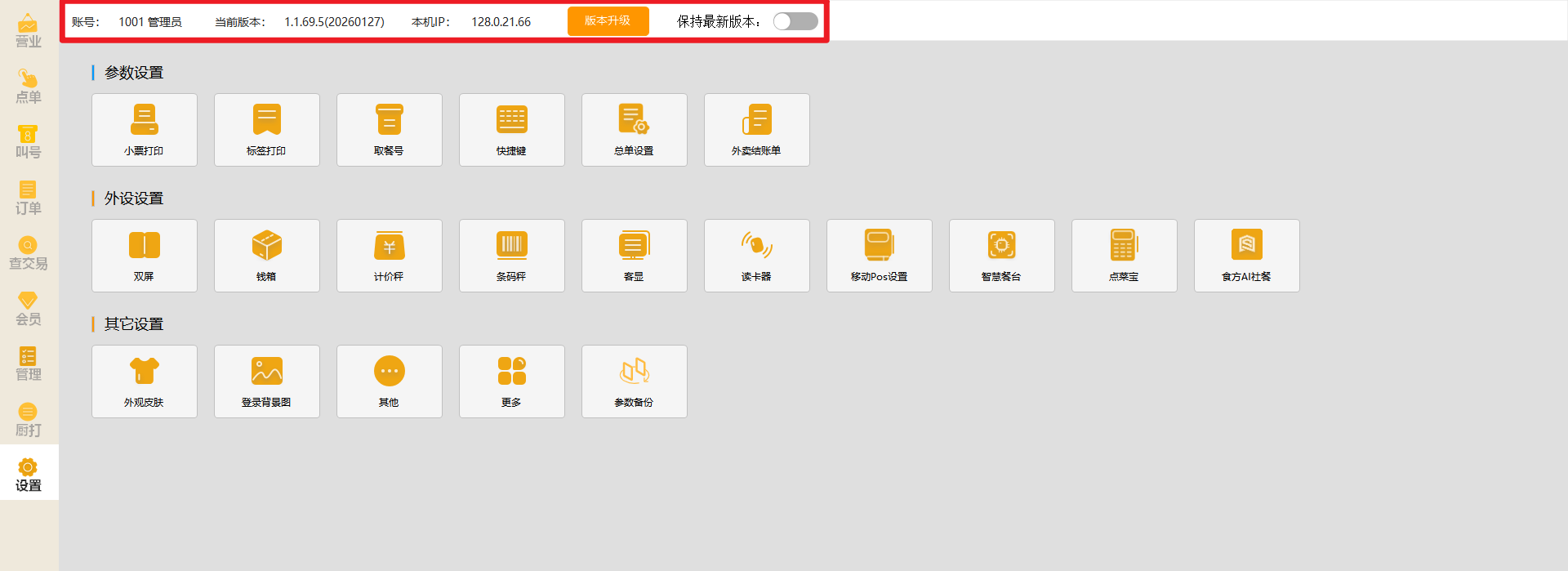Open the 智慧餐台 smart table settings
Image resolution: width=1568 pixels, height=571 pixels.
pyautogui.click(x=1002, y=255)
